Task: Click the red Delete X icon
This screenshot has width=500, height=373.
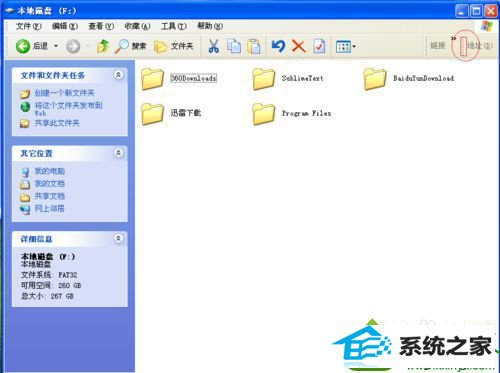Action: [x=299, y=46]
